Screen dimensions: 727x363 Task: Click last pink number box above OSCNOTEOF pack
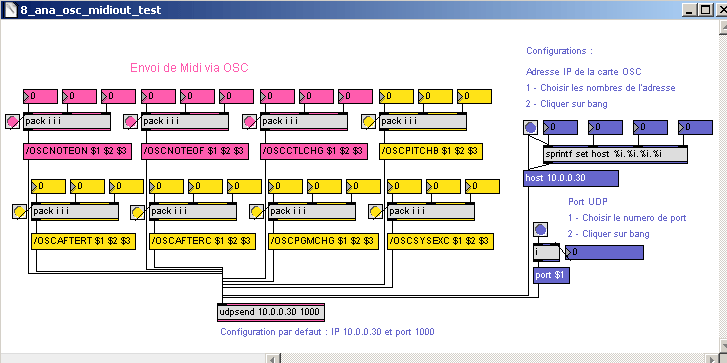click(236, 96)
